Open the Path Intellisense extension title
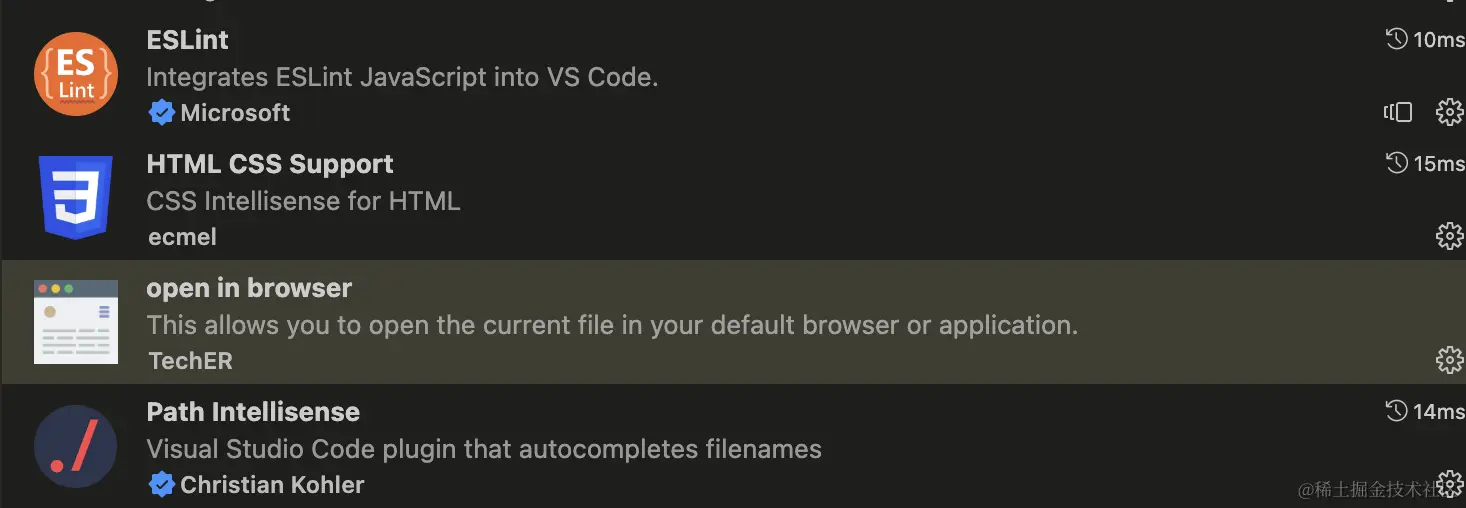The image size is (1466, 508). tap(253, 412)
